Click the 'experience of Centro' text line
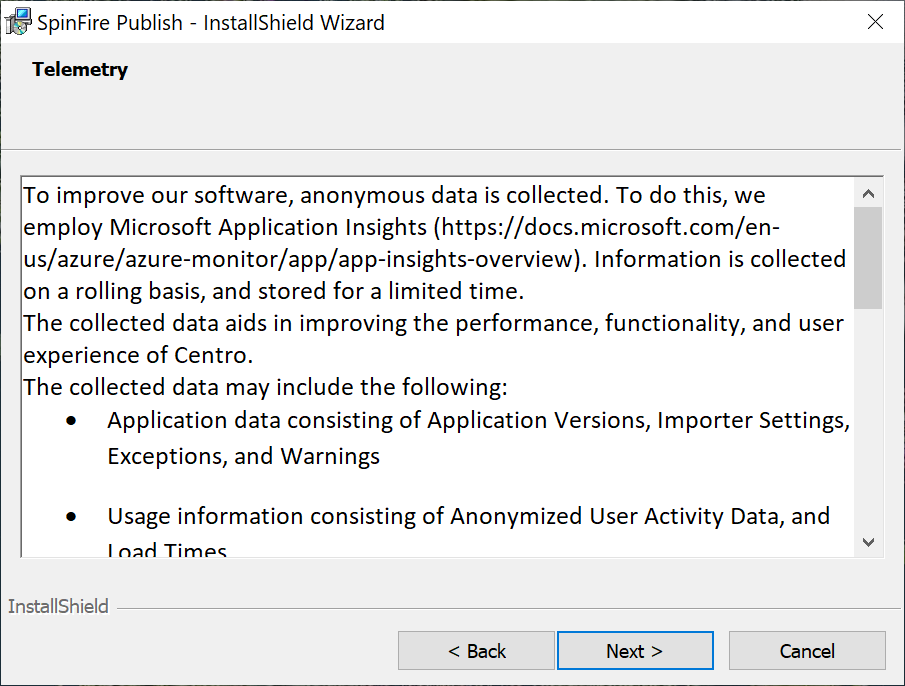905x686 pixels. [x=137, y=355]
